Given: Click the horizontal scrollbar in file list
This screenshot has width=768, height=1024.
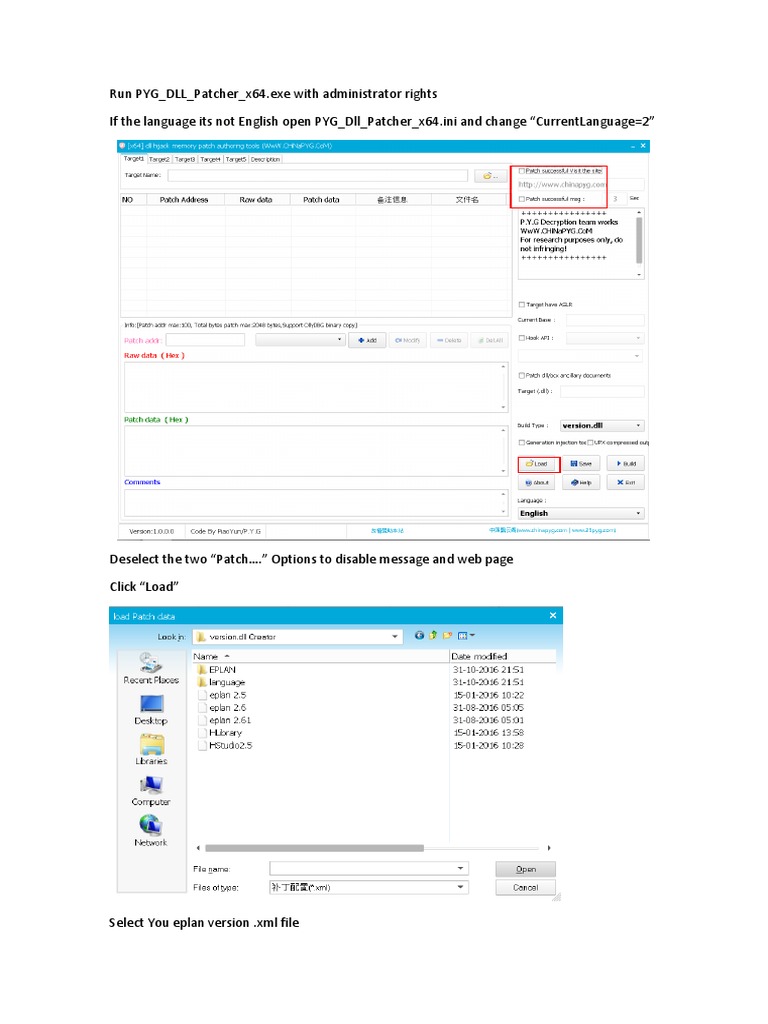Looking at the screenshot, I should coord(314,848).
